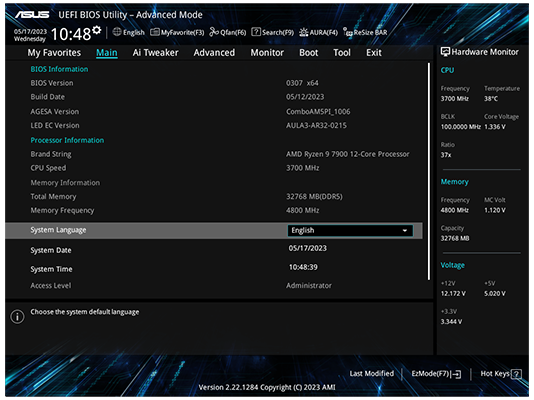Click the System Time value 10:48:39
This screenshot has height=400, width=534.
click(x=303, y=267)
